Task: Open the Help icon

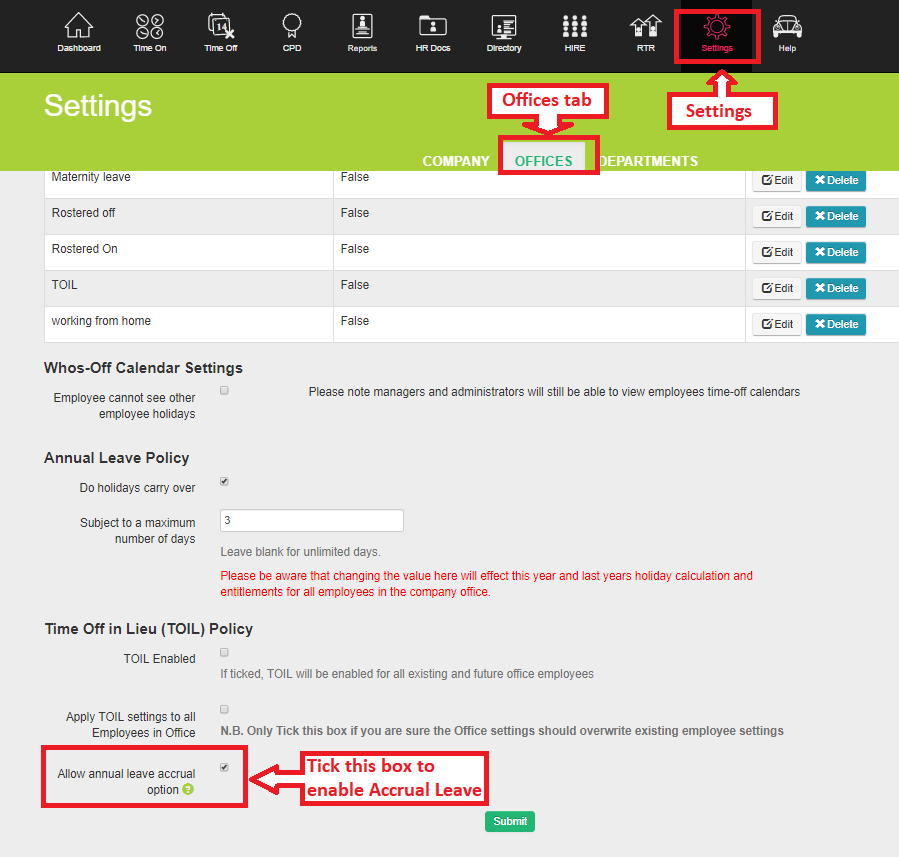Action: point(787,32)
